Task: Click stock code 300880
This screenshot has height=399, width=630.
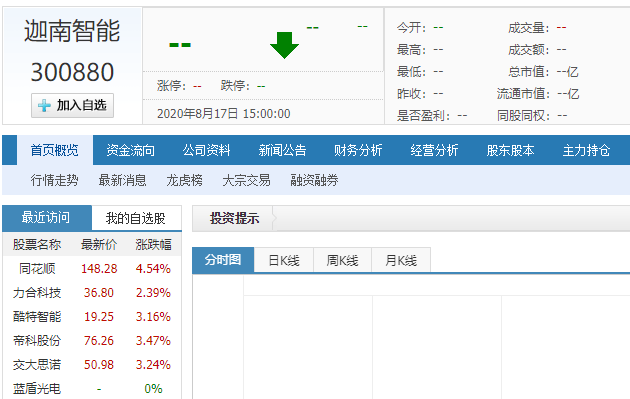Action: click(x=72, y=72)
